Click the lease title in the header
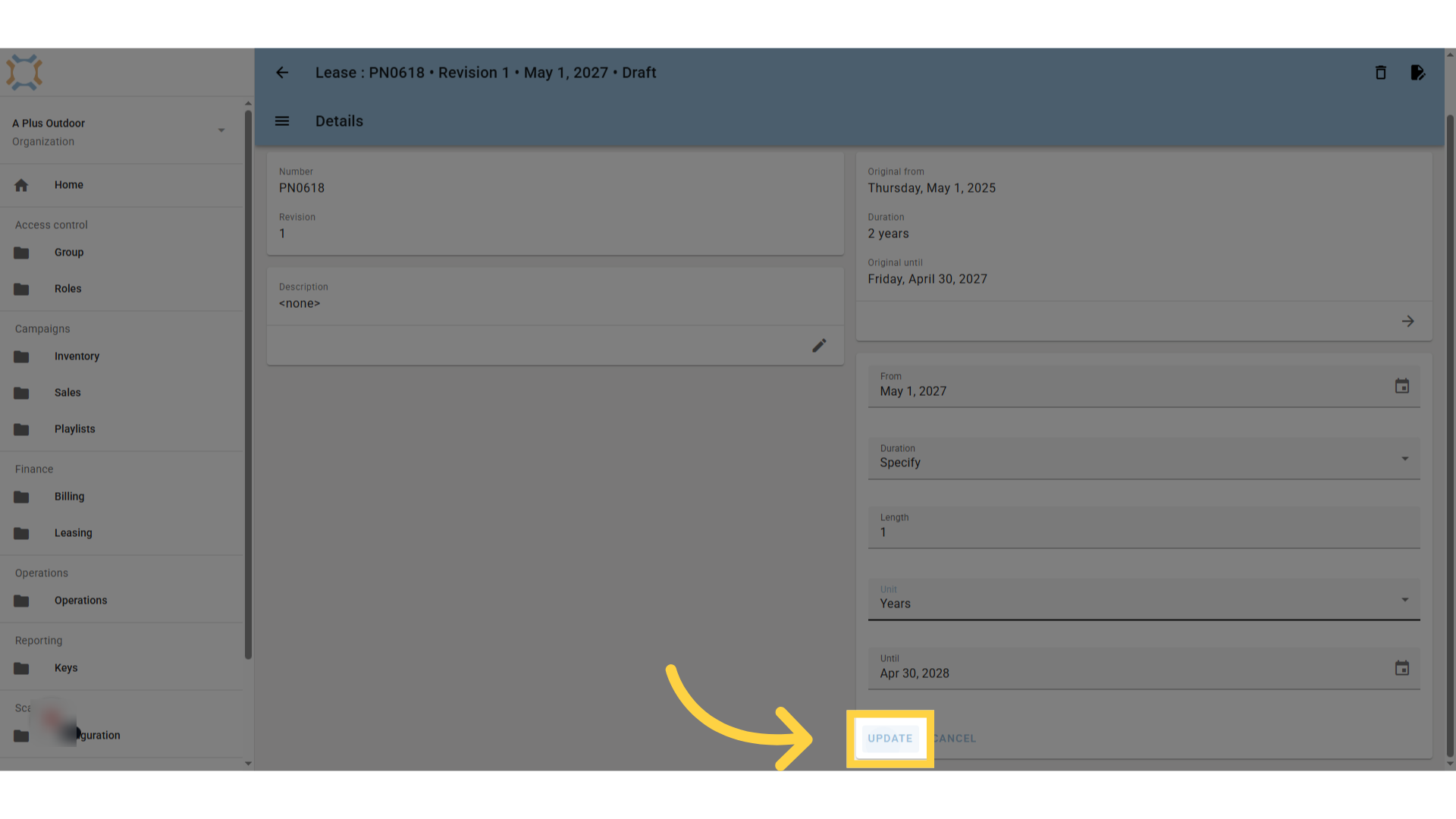Viewport: 1456px width, 819px height. (x=485, y=73)
